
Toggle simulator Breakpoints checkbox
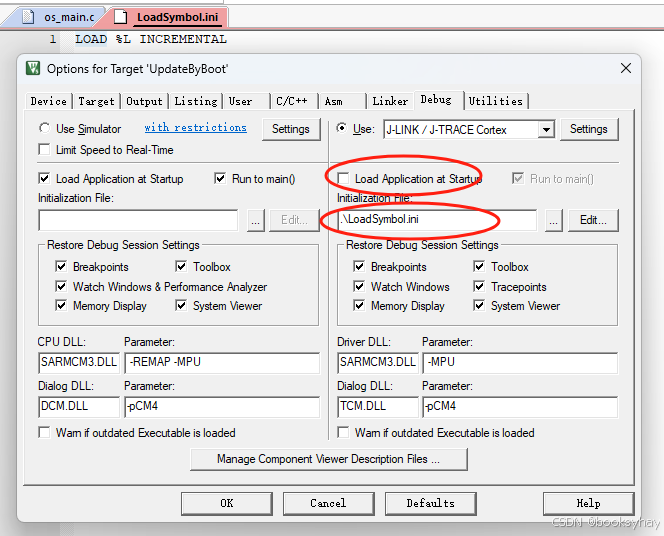pyautogui.click(x=61, y=266)
